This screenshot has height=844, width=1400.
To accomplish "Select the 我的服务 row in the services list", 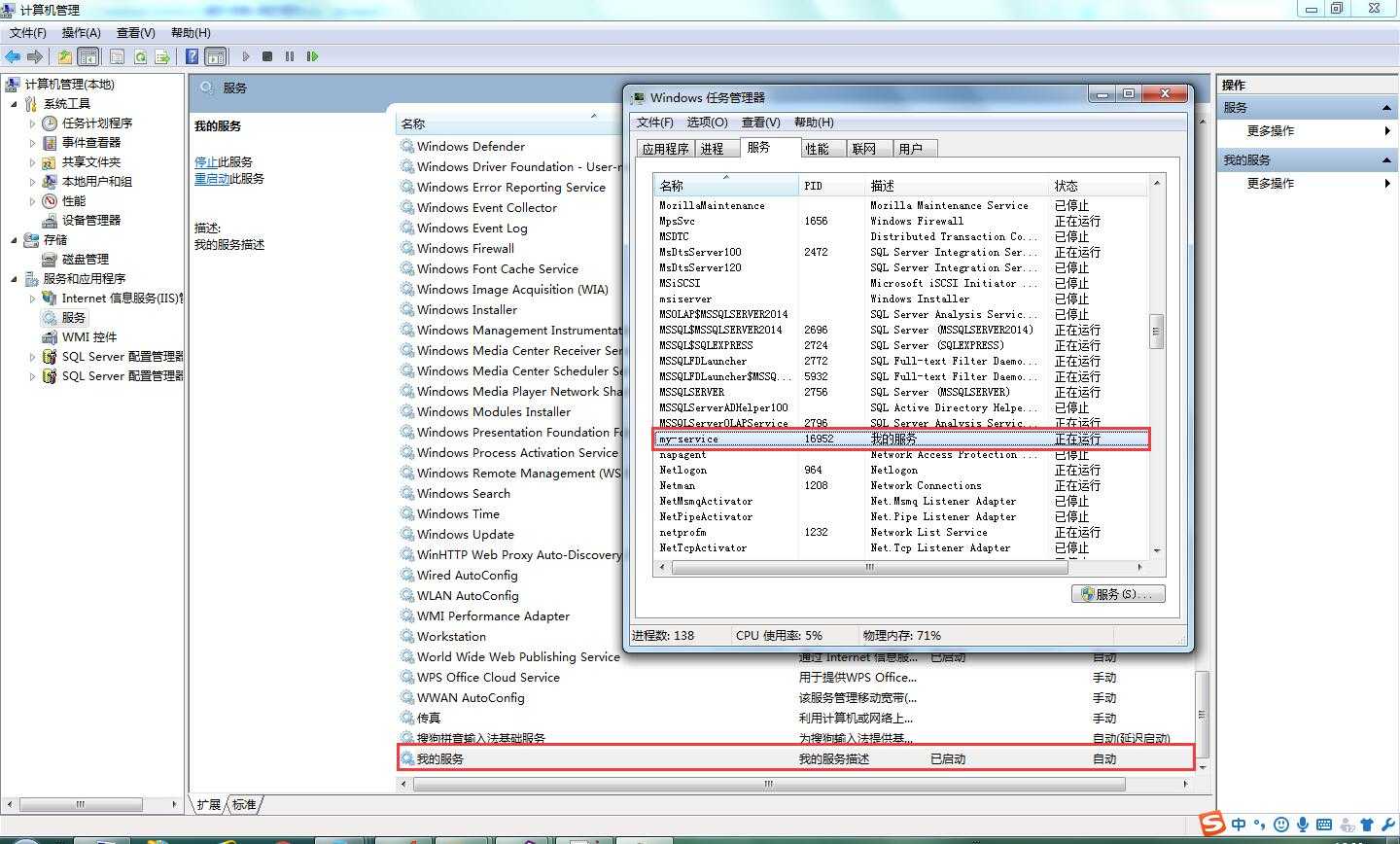I will coord(796,758).
